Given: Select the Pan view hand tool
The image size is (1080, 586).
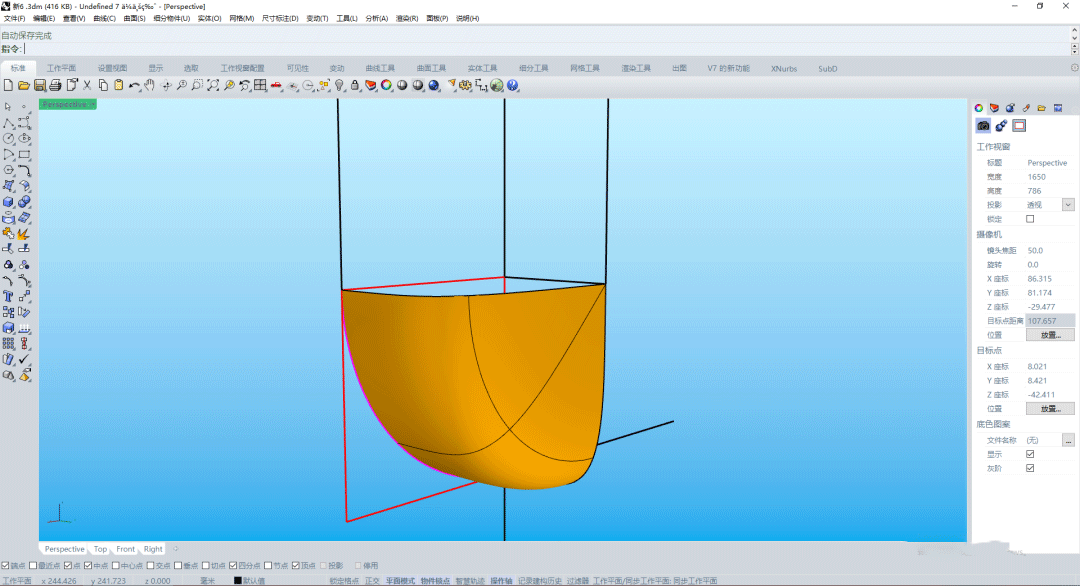Looking at the screenshot, I should point(149,86).
